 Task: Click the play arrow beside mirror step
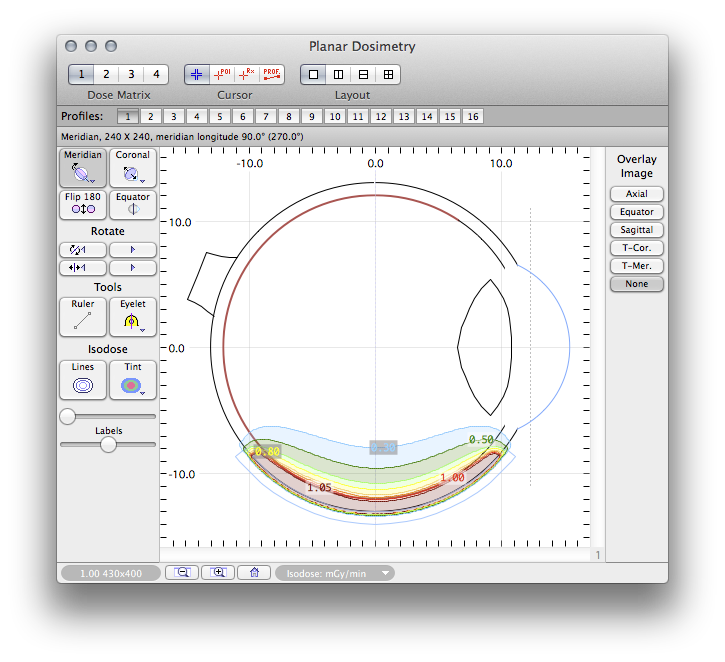pyautogui.click(x=133, y=268)
